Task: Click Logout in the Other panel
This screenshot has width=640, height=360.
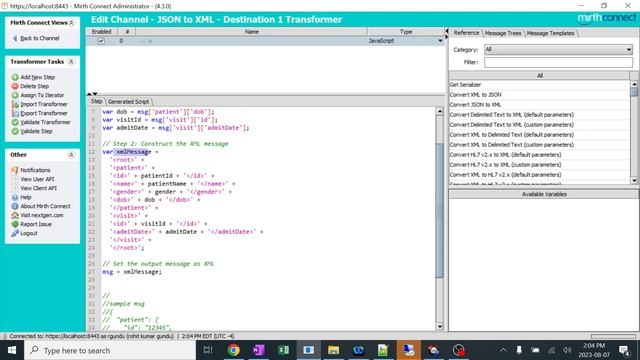Action: point(29,233)
